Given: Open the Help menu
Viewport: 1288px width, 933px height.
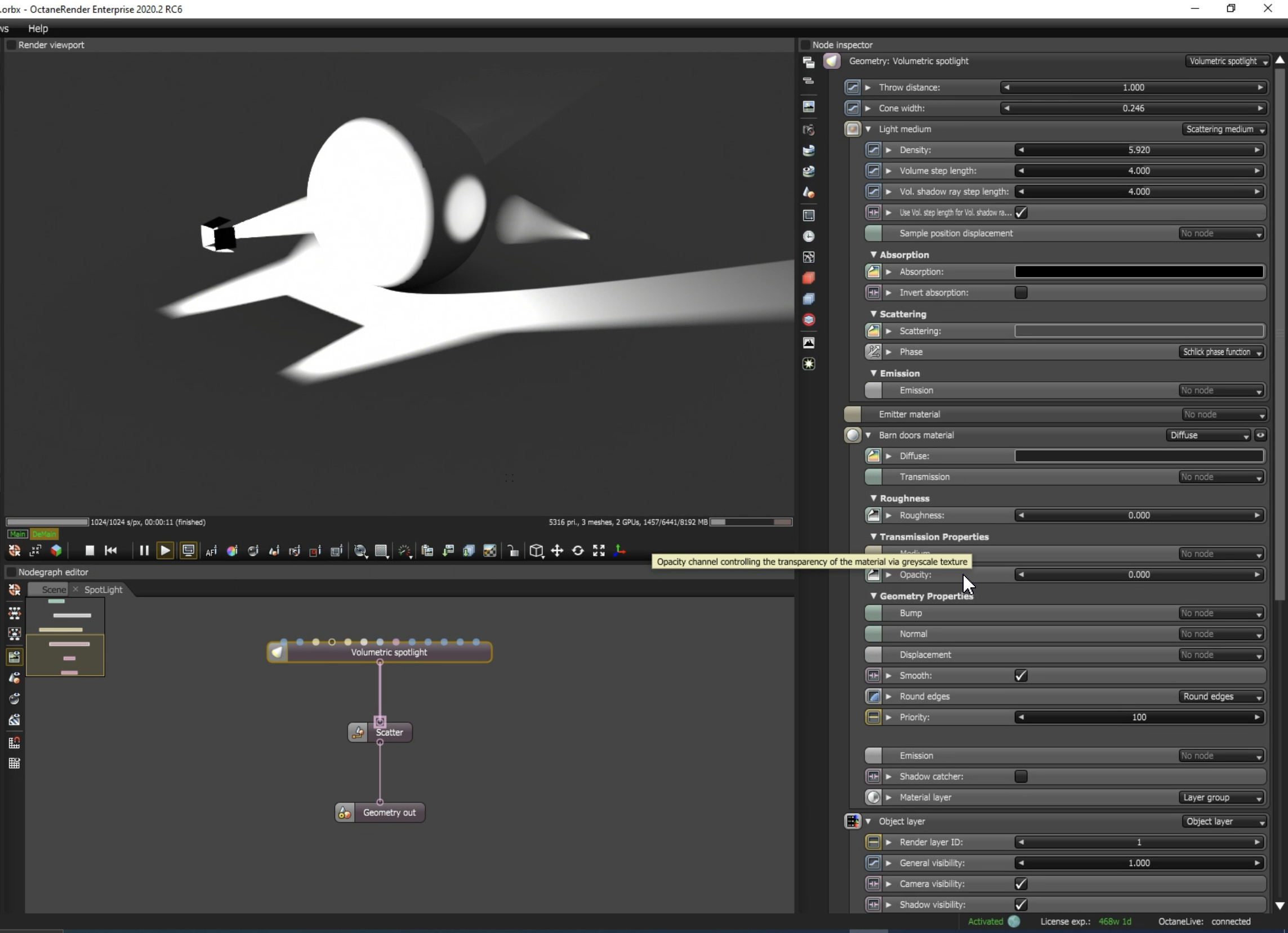Looking at the screenshot, I should tap(38, 28).
